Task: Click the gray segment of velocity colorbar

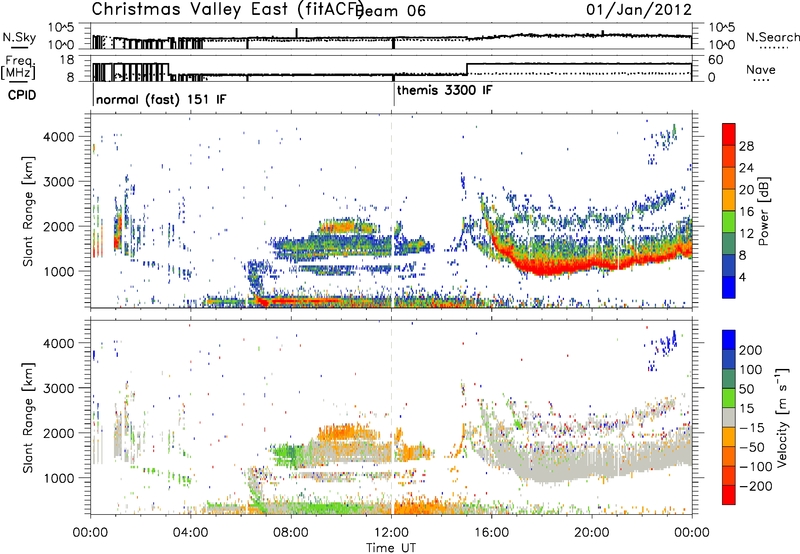Action: pos(729,417)
